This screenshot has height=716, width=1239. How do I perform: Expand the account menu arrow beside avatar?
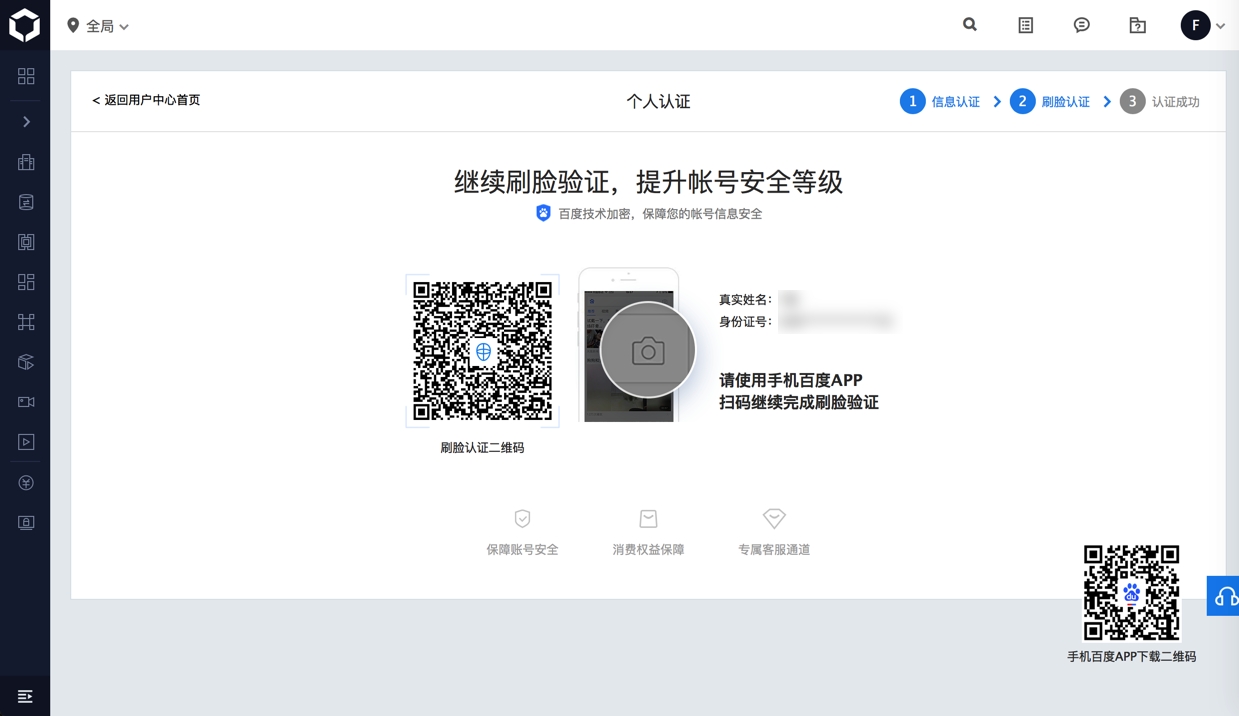point(1221,26)
